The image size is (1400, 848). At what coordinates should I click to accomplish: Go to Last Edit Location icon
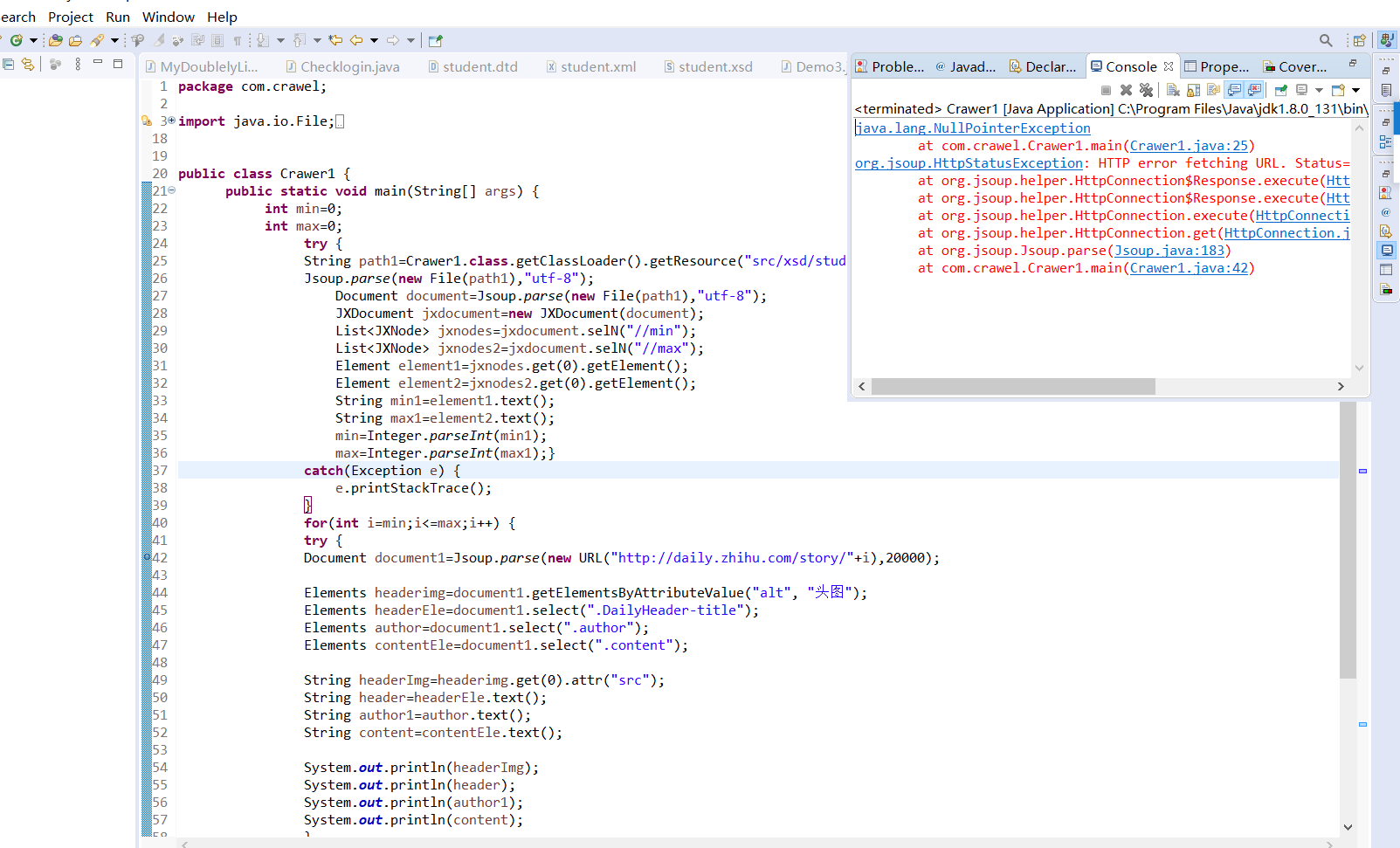click(x=335, y=40)
